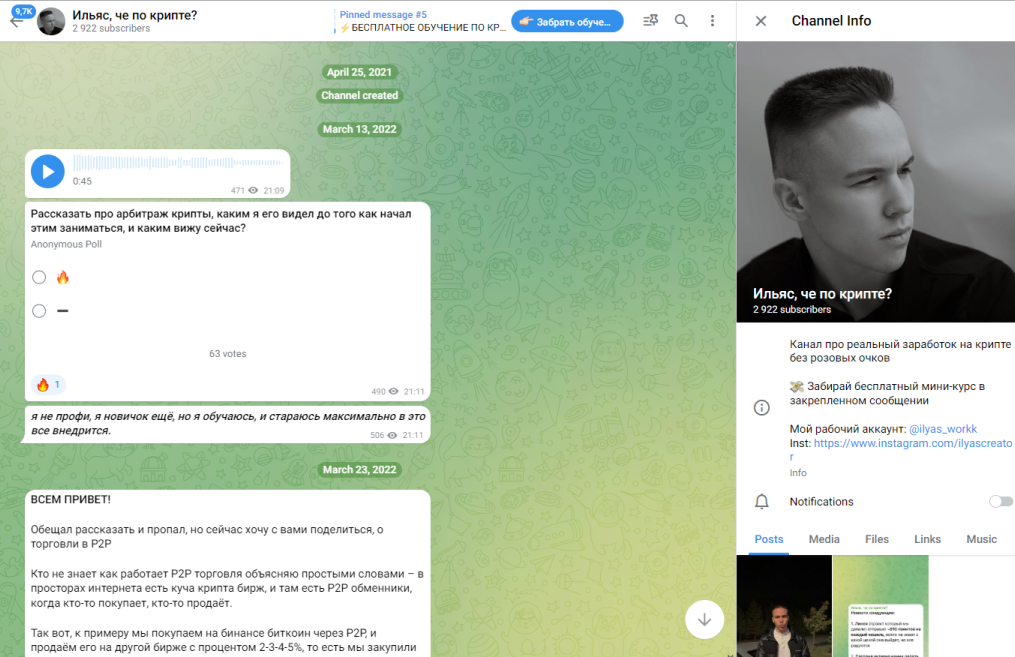Screen dimensions: 1015x657
Task: Open Pinned message #5 in header
Action: pyautogui.click(x=420, y=21)
